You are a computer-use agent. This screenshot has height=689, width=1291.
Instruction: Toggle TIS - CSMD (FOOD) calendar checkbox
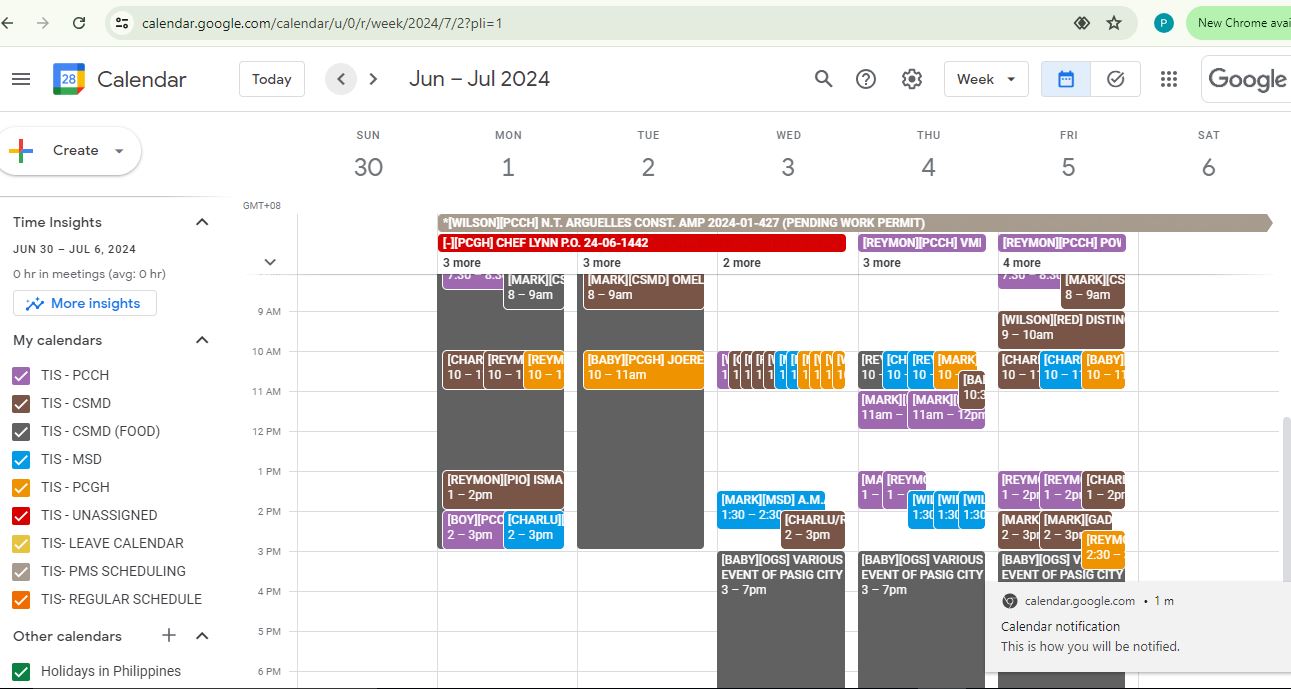(x=21, y=432)
